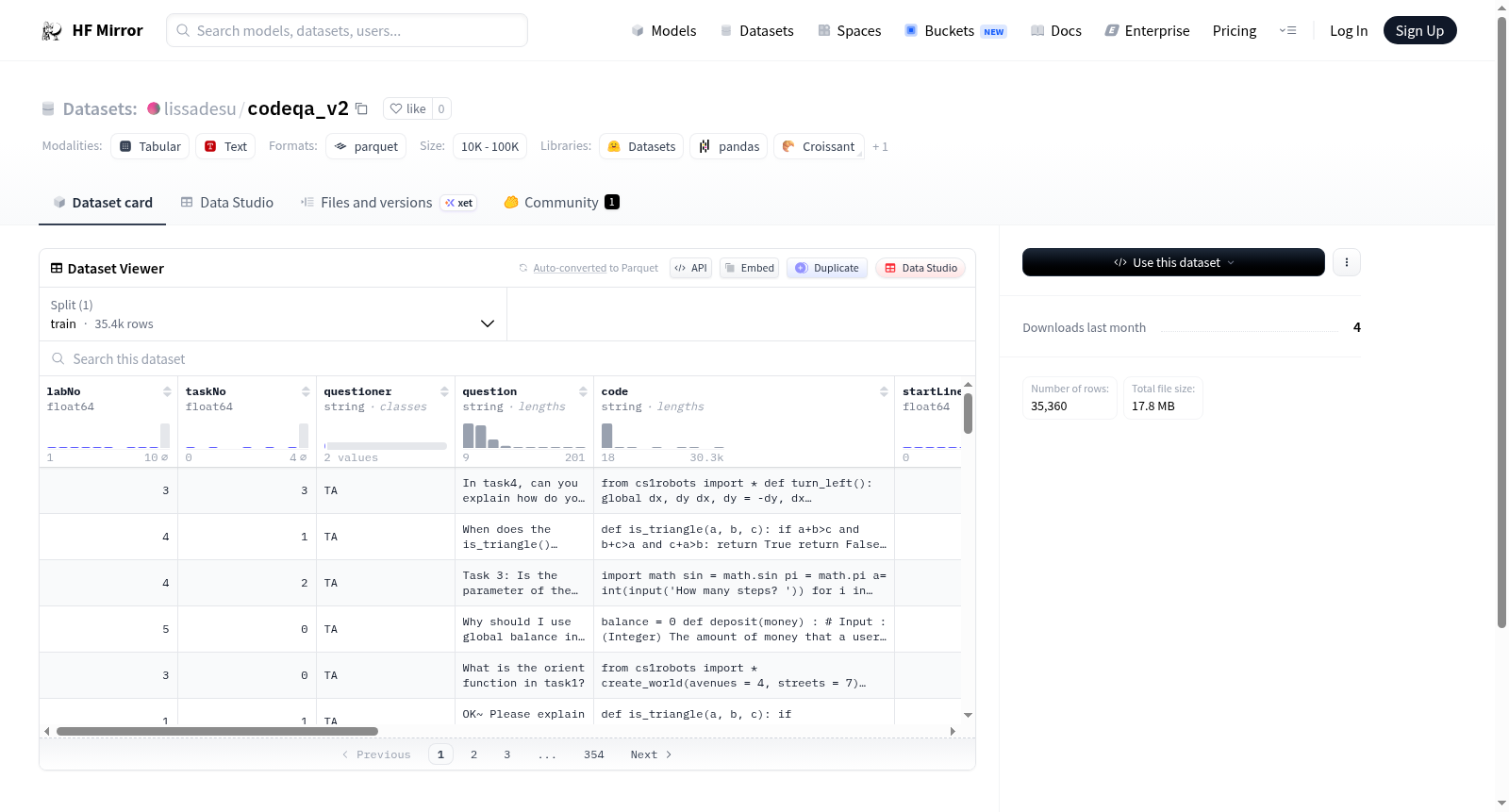Jump to page 354 of the dataset
1509x812 pixels.
(x=594, y=754)
